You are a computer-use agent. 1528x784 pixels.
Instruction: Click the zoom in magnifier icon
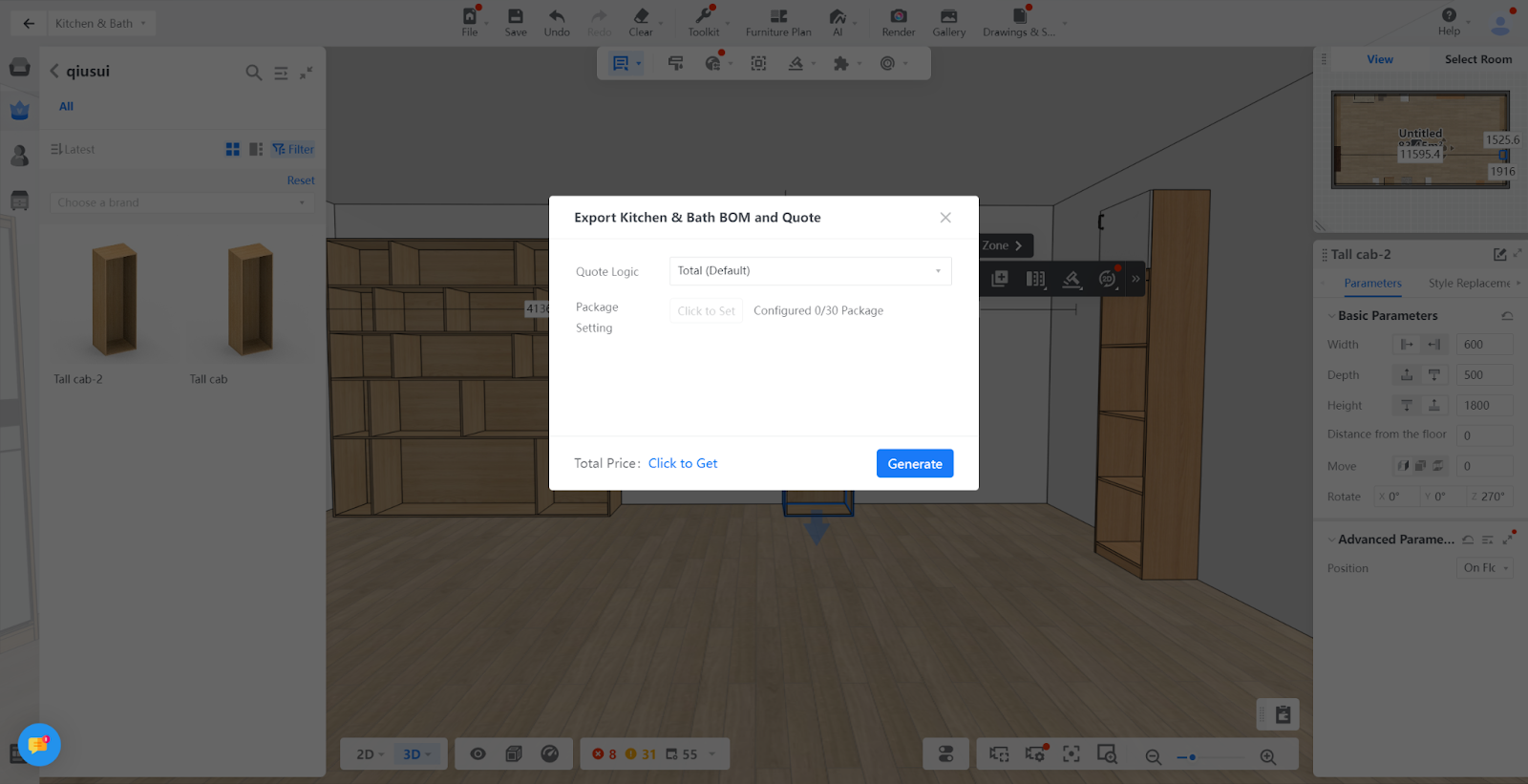click(1268, 756)
